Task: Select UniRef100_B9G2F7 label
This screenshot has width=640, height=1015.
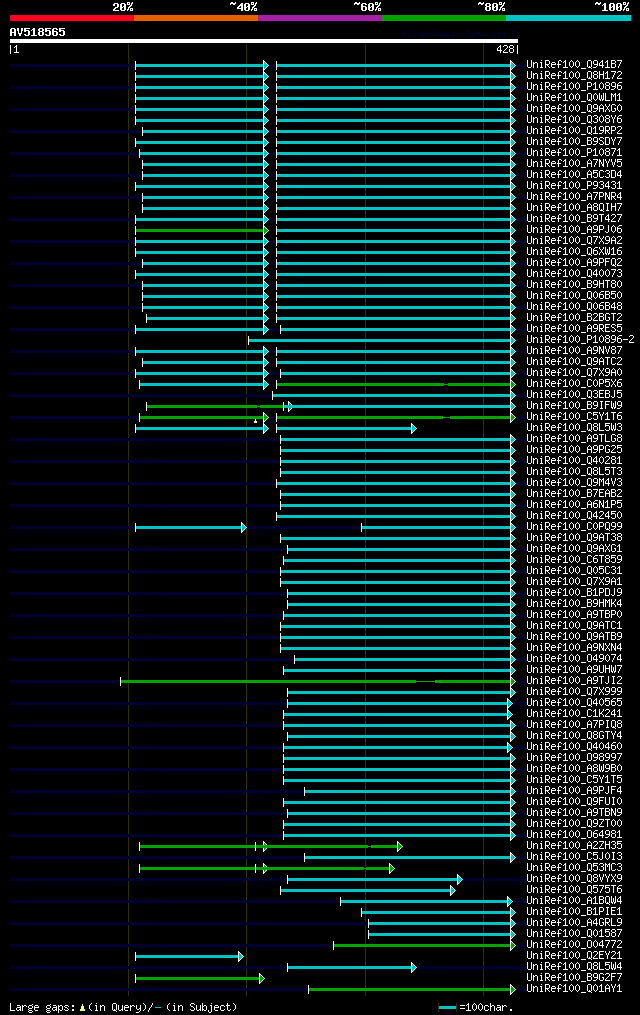Action: click(x=574, y=978)
